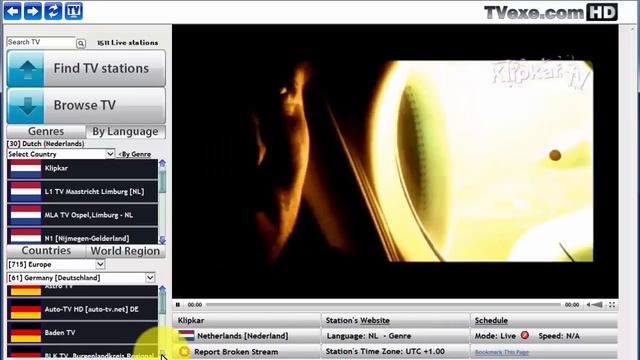Click the [30] Dutch (Nederlands) label
This screenshot has height=360, width=640.
[45, 144]
